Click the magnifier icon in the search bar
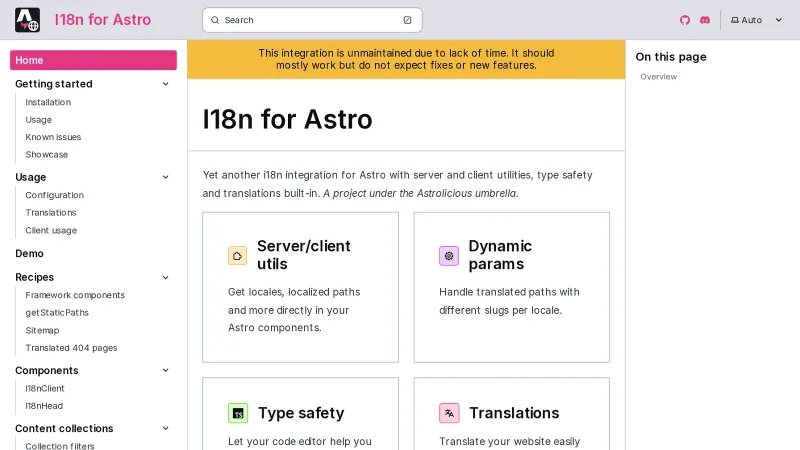800x450 pixels. click(215, 20)
